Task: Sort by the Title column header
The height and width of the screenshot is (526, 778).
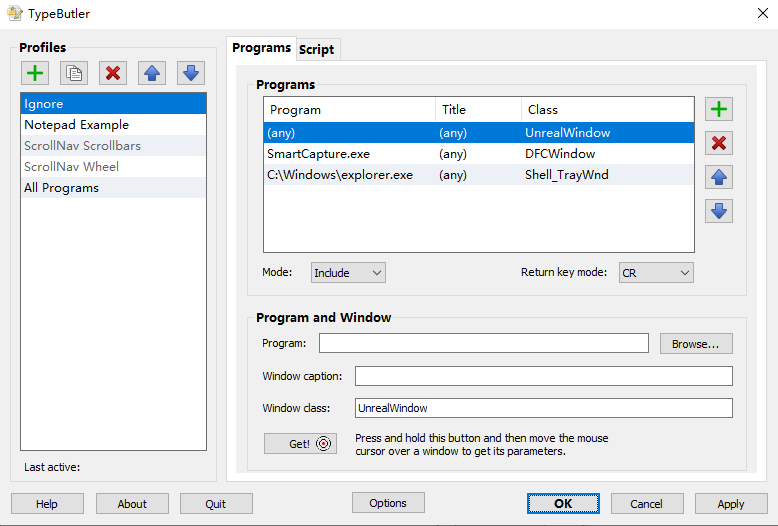Action: [478, 110]
